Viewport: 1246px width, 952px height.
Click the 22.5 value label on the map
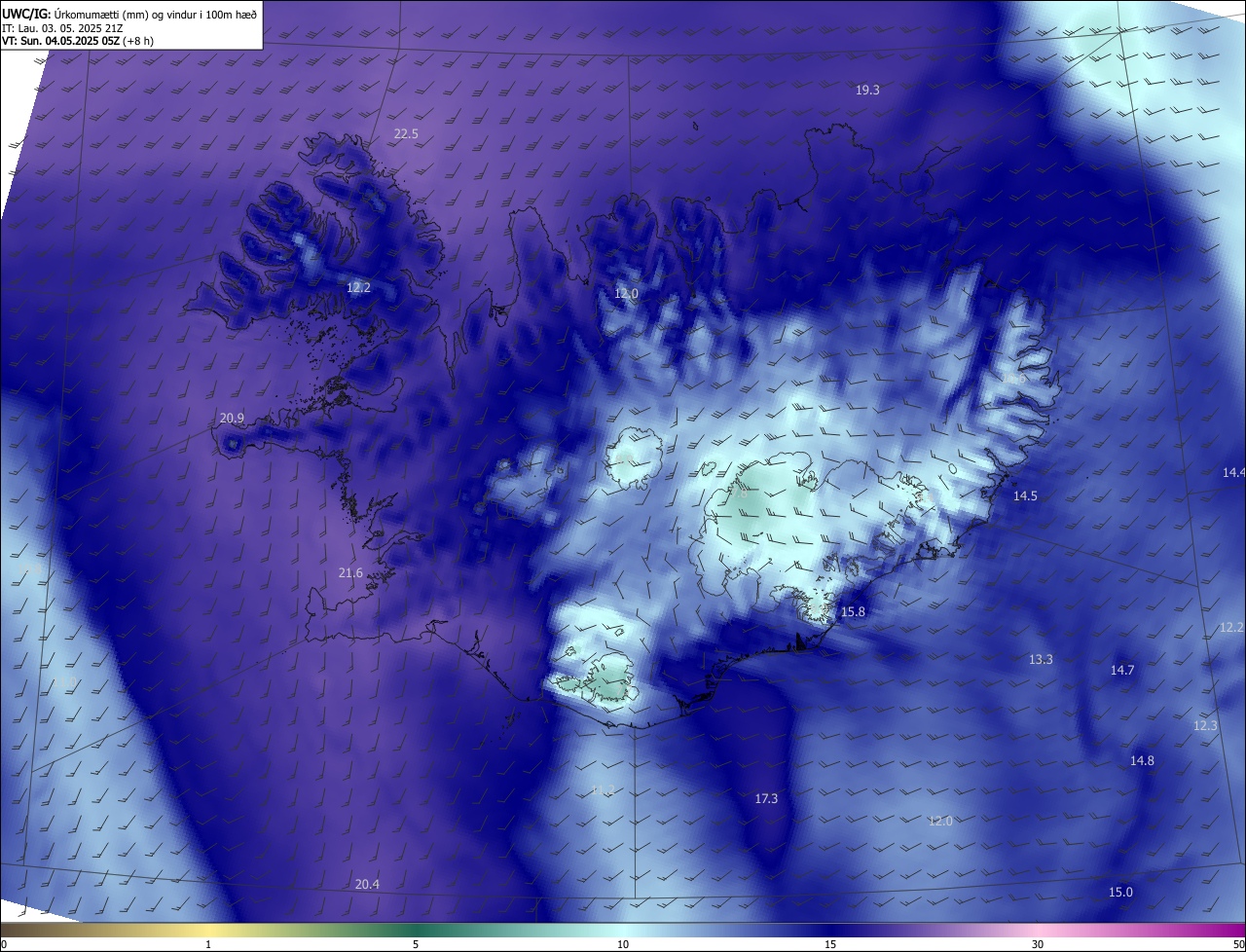click(406, 134)
